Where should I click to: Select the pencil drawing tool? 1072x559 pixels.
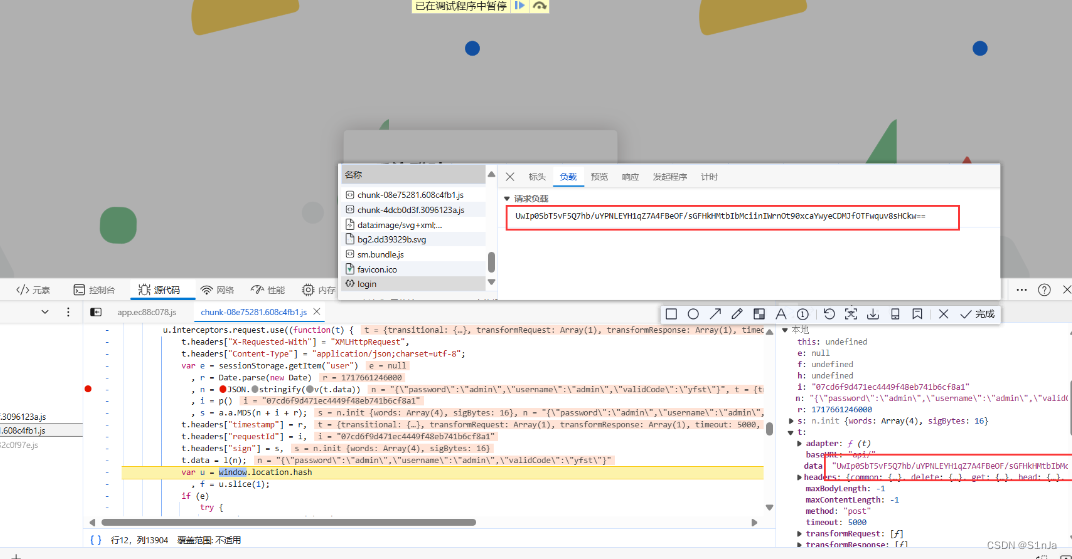737,314
